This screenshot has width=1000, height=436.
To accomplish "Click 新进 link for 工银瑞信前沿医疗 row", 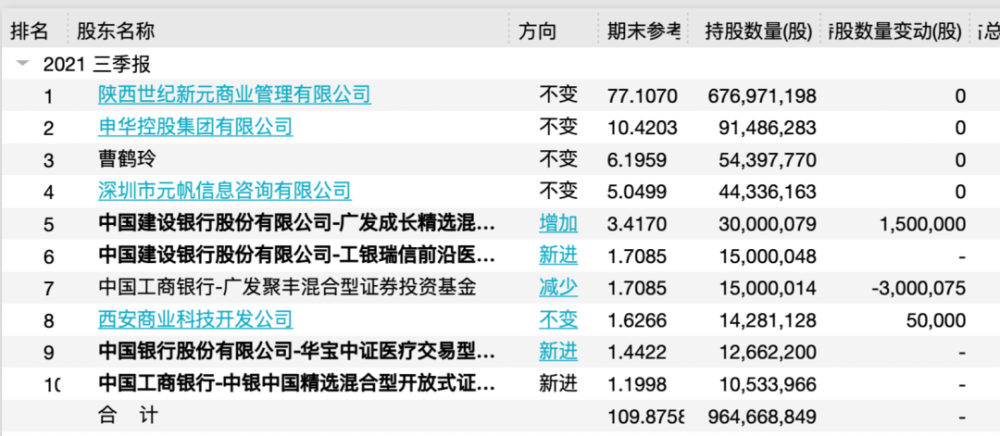I will pos(558,255).
